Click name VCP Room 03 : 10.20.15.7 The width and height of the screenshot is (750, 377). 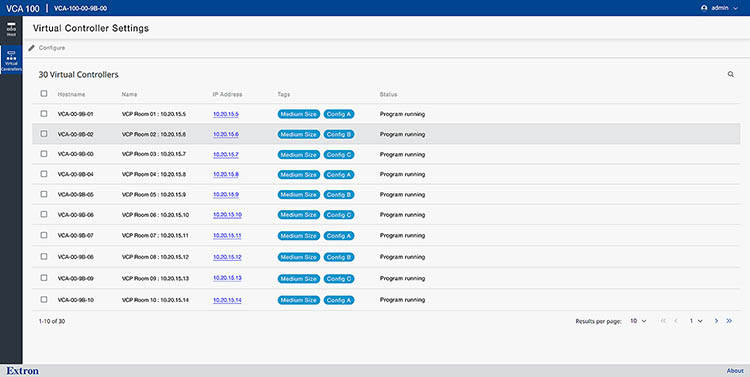(x=154, y=155)
